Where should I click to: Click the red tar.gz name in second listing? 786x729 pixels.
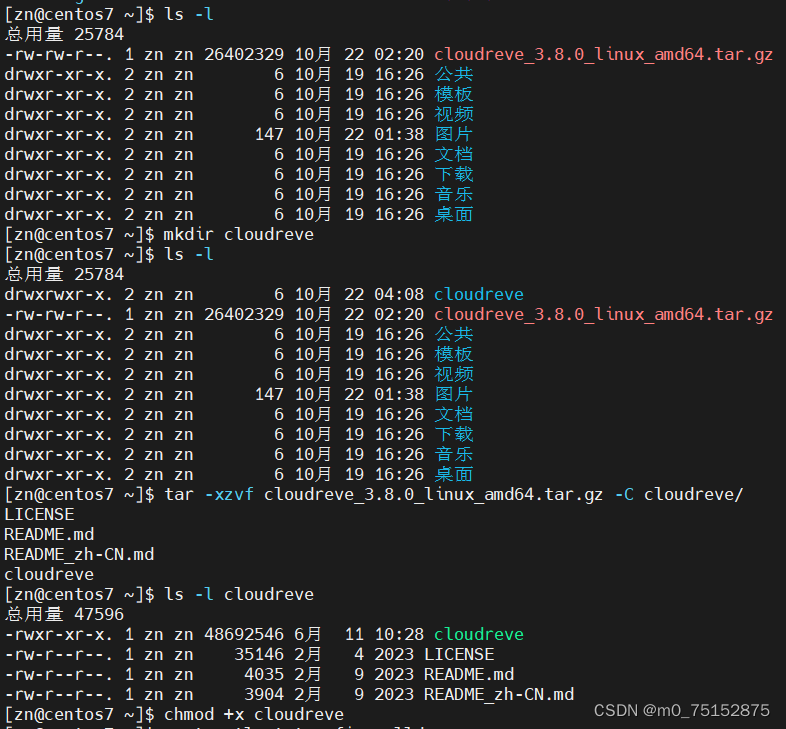[604, 315]
